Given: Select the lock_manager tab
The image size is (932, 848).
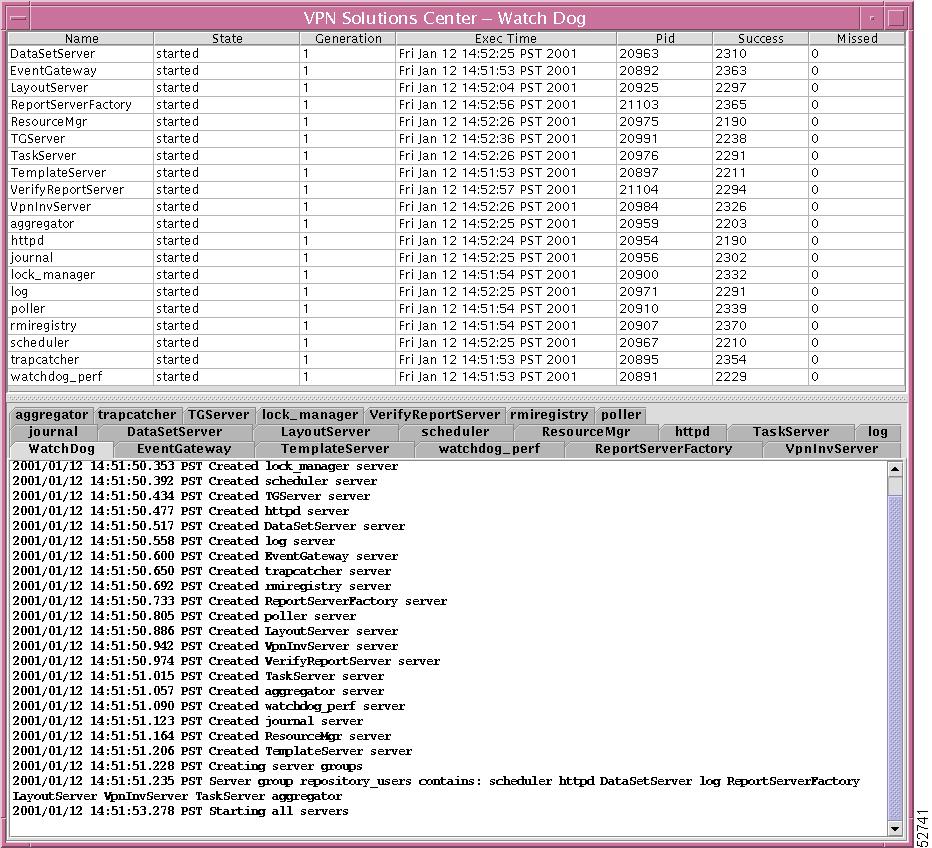Looking at the screenshot, I should (310, 415).
